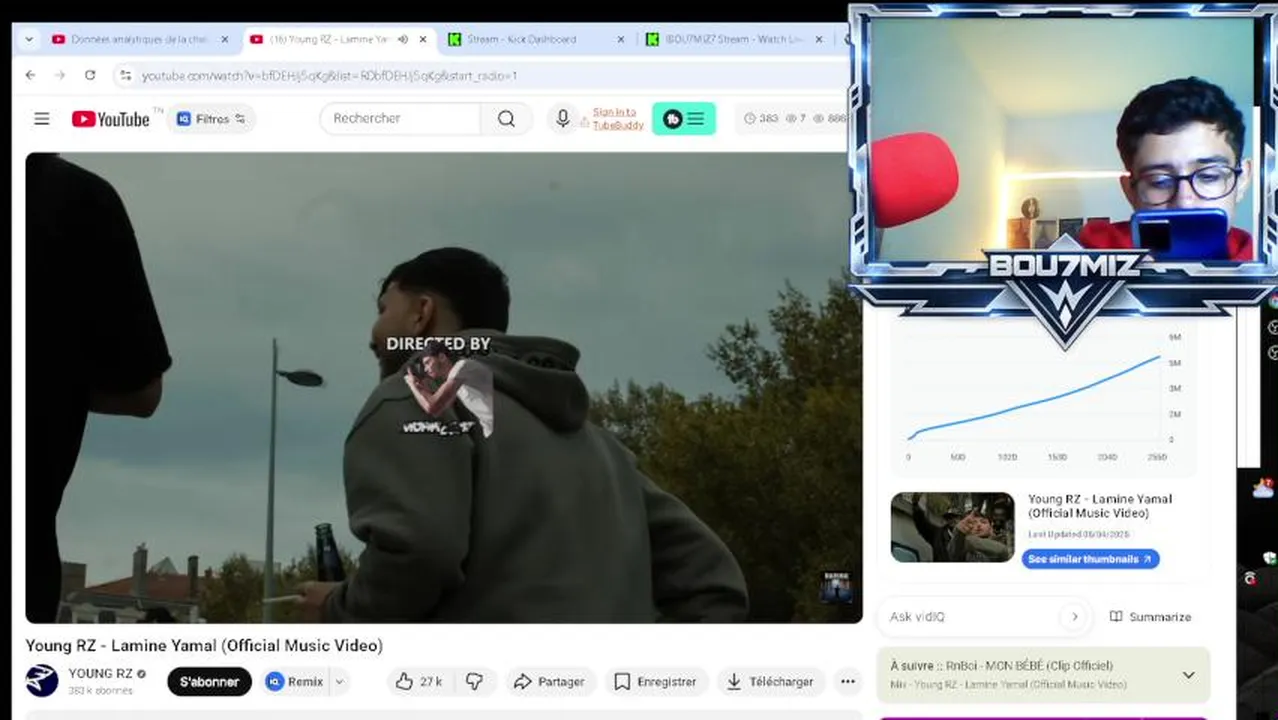Open the YOUNG RZ channel avatar

[42, 681]
